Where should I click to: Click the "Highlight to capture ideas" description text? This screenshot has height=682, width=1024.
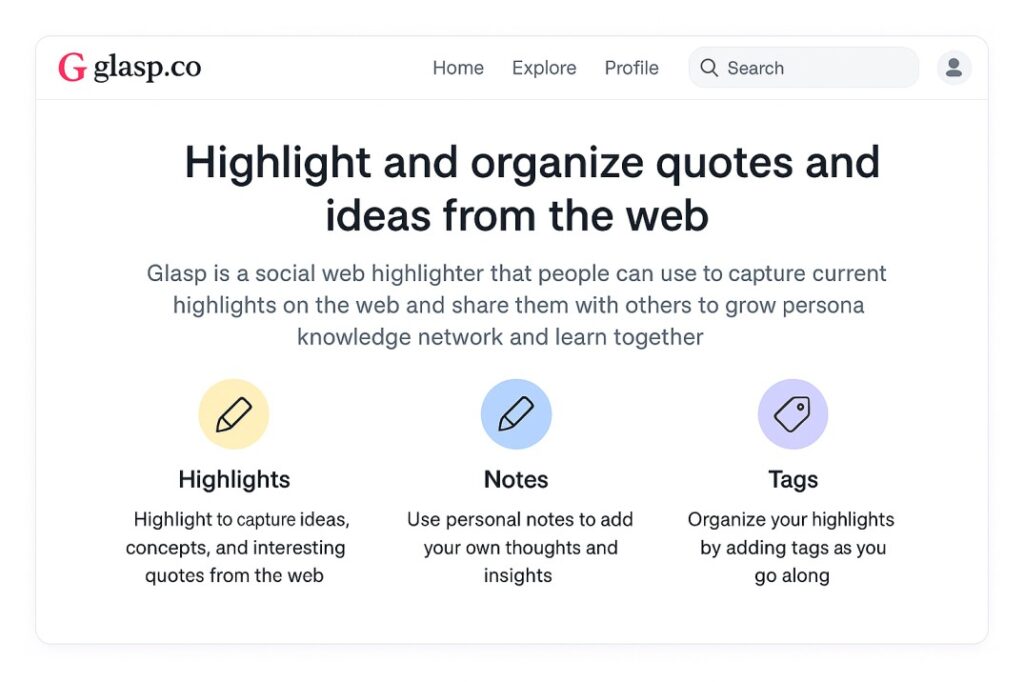click(236, 547)
